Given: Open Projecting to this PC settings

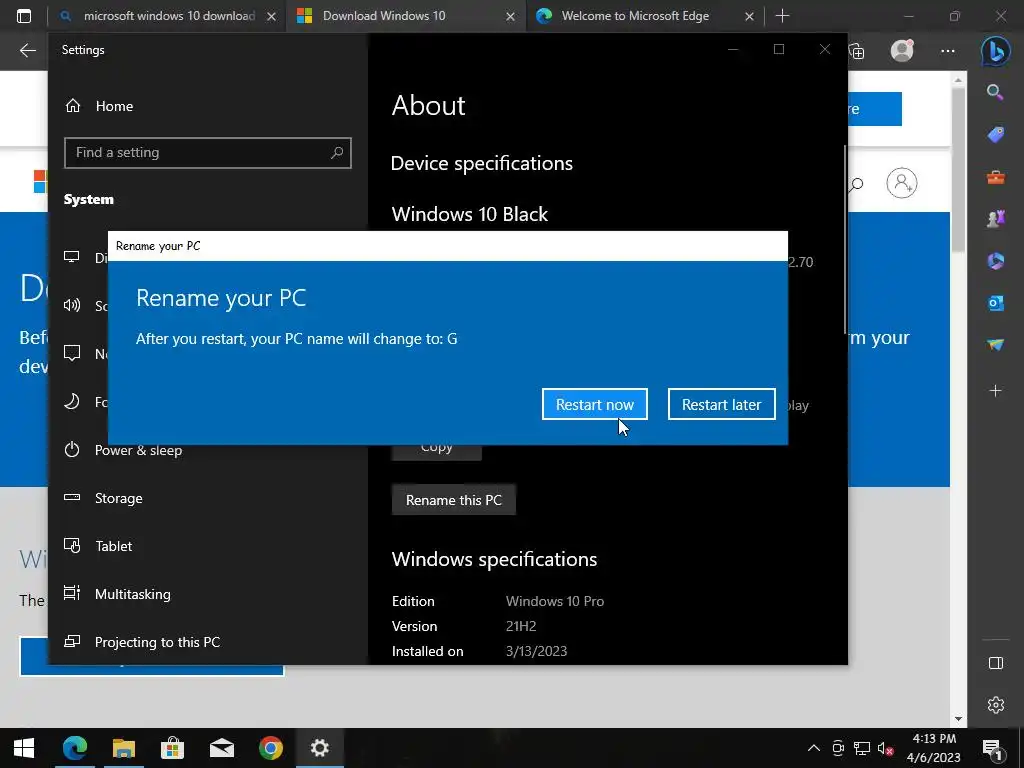Looking at the screenshot, I should coord(157,642).
